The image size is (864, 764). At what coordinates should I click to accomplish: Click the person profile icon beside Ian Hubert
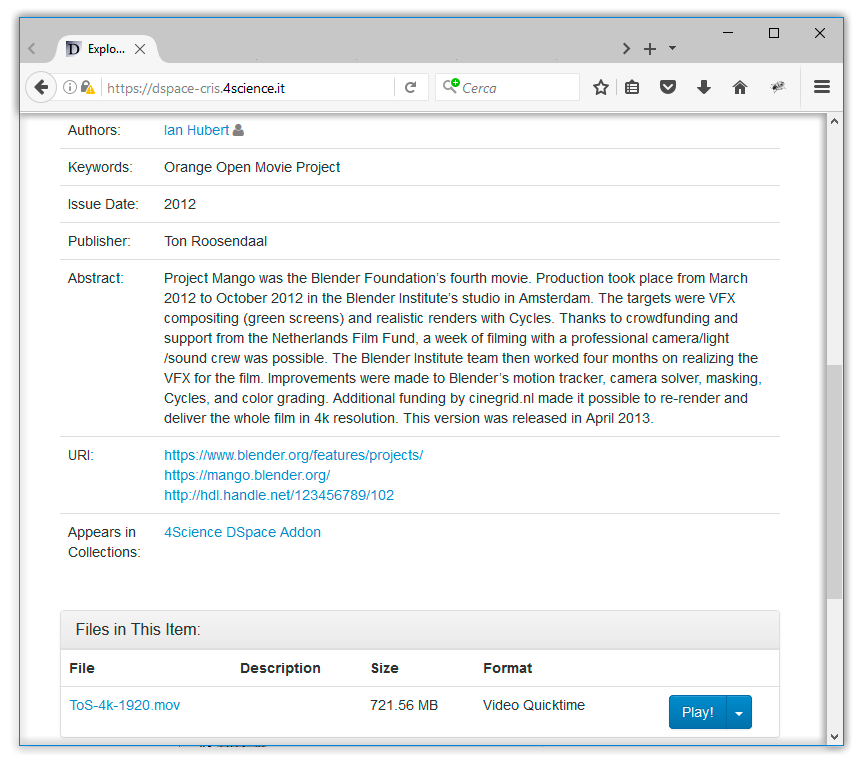coord(238,130)
